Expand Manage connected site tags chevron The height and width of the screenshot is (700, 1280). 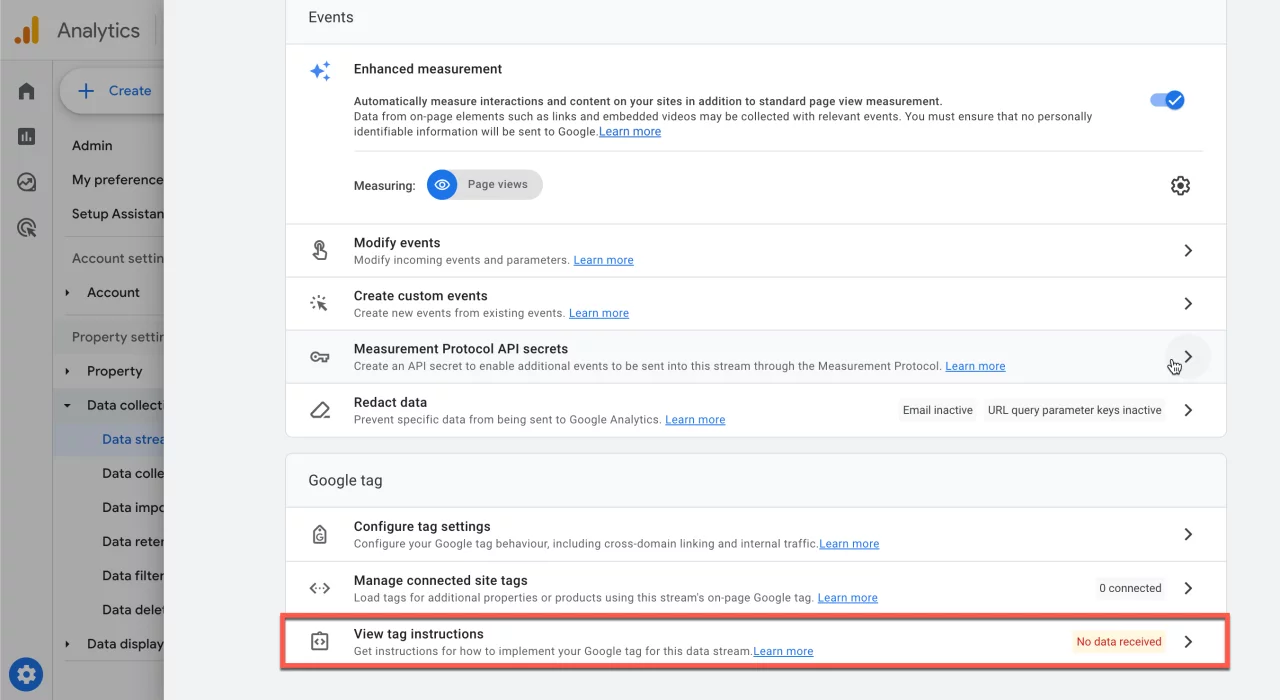pyautogui.click(x=1188, y=588)
